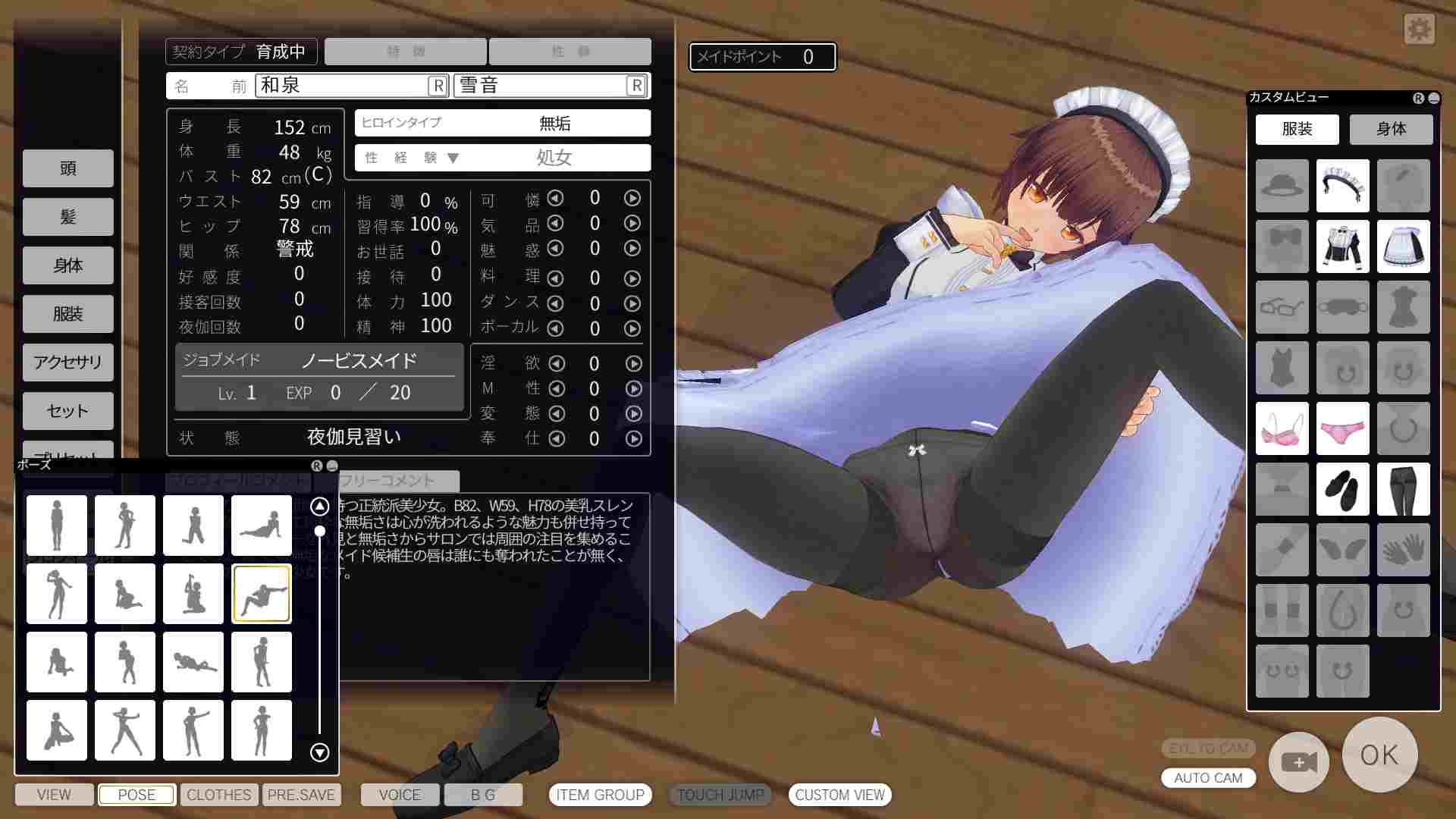Switch to the 服装 tab in Custom View
Image resolution: width=1456 pixels, height=819 pixels.
coord(1297,129)
